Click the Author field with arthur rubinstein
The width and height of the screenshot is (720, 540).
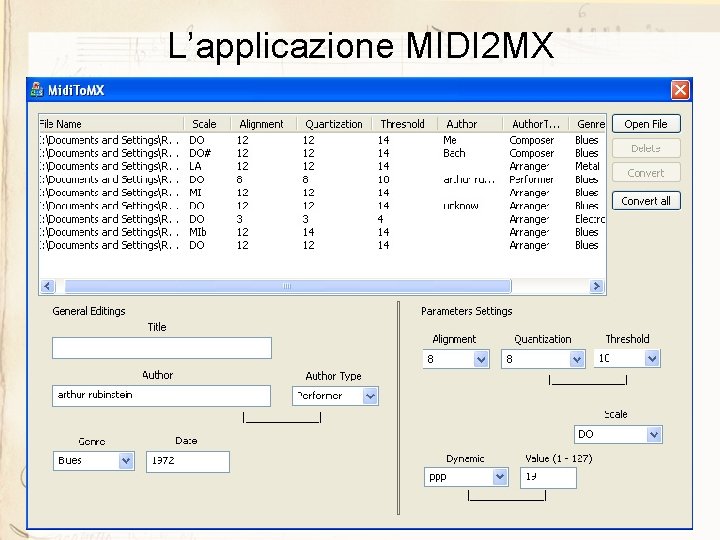[161, 395]
